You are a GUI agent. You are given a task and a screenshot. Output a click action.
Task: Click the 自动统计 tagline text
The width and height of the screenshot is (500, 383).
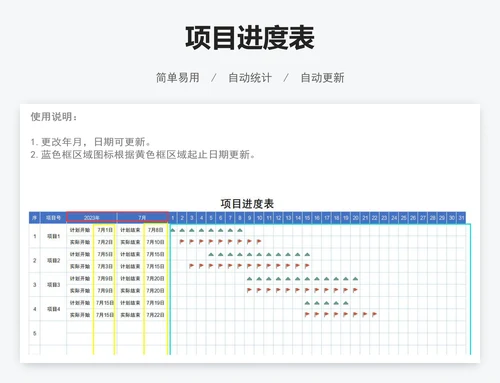coord(250,78)
